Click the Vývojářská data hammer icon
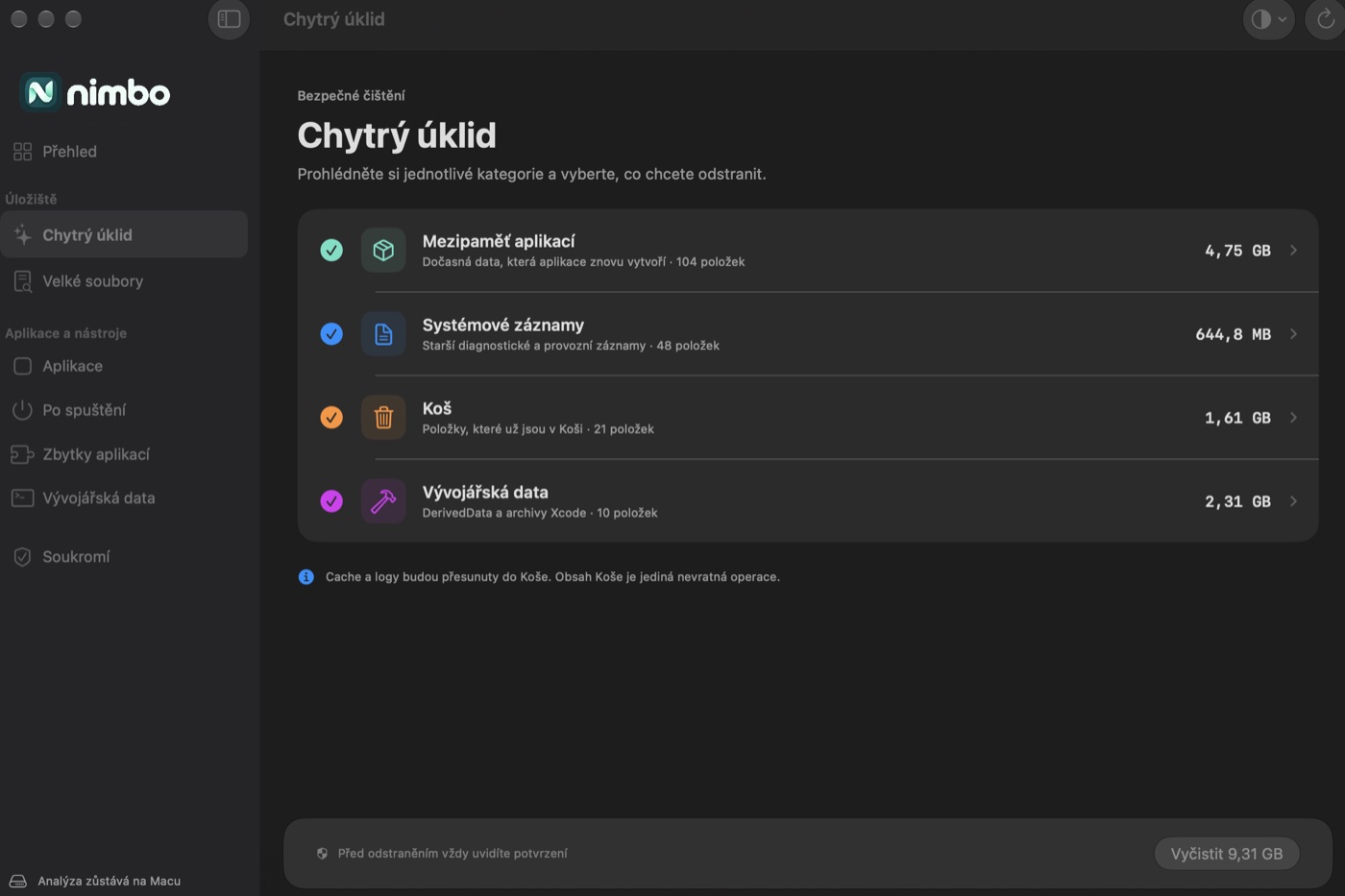Image resolution: width=1345 pixels, height=896 pixels. (x=383, y=501)
